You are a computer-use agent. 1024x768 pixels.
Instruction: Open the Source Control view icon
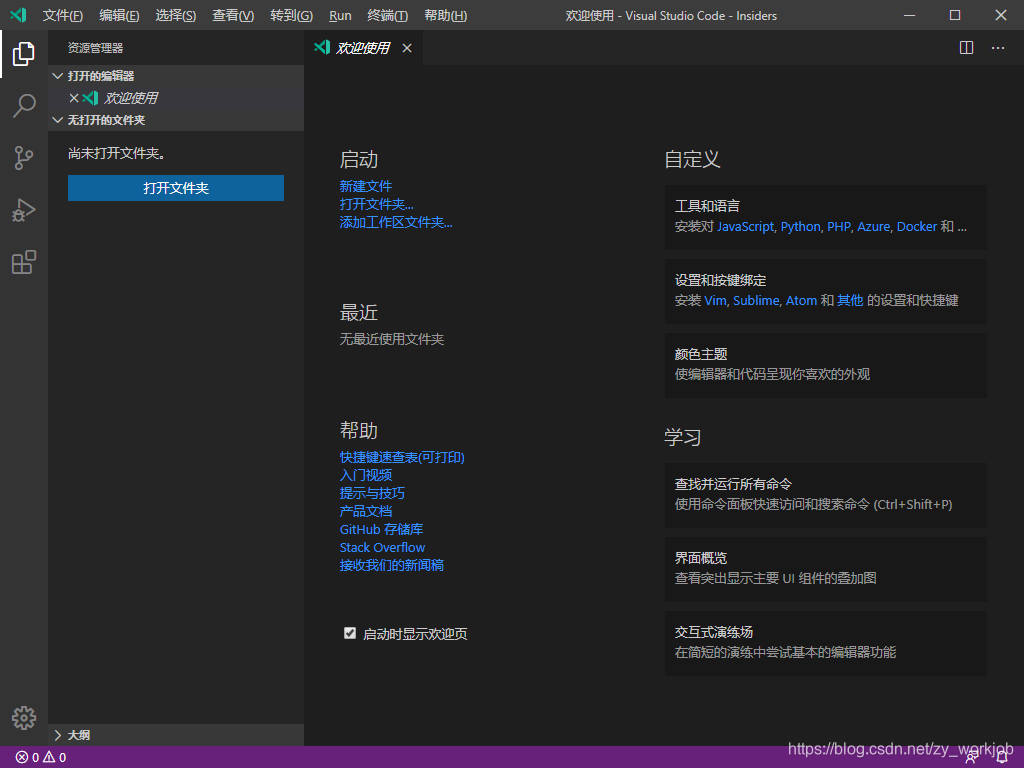[x=24, y=158]
